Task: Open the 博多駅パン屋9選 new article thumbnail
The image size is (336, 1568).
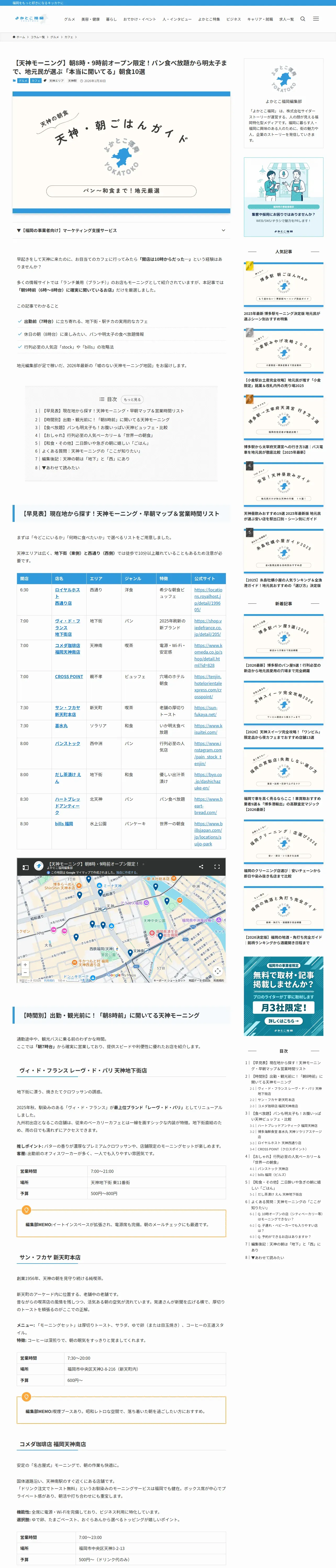Action: [284, 636]
